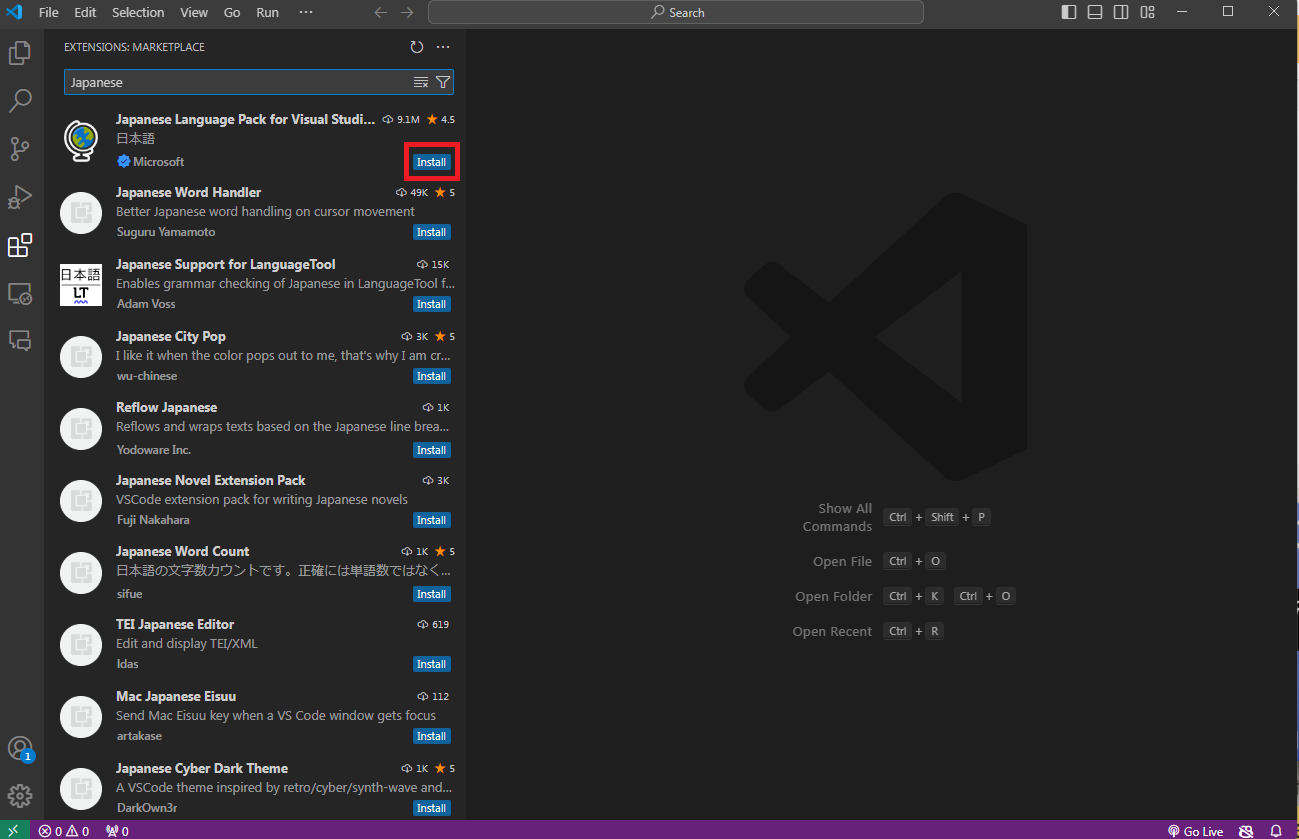The width and height of the screenshot is (1299, 839).
Task: Open notifications bell in status bar
Action: (1276, 831)
